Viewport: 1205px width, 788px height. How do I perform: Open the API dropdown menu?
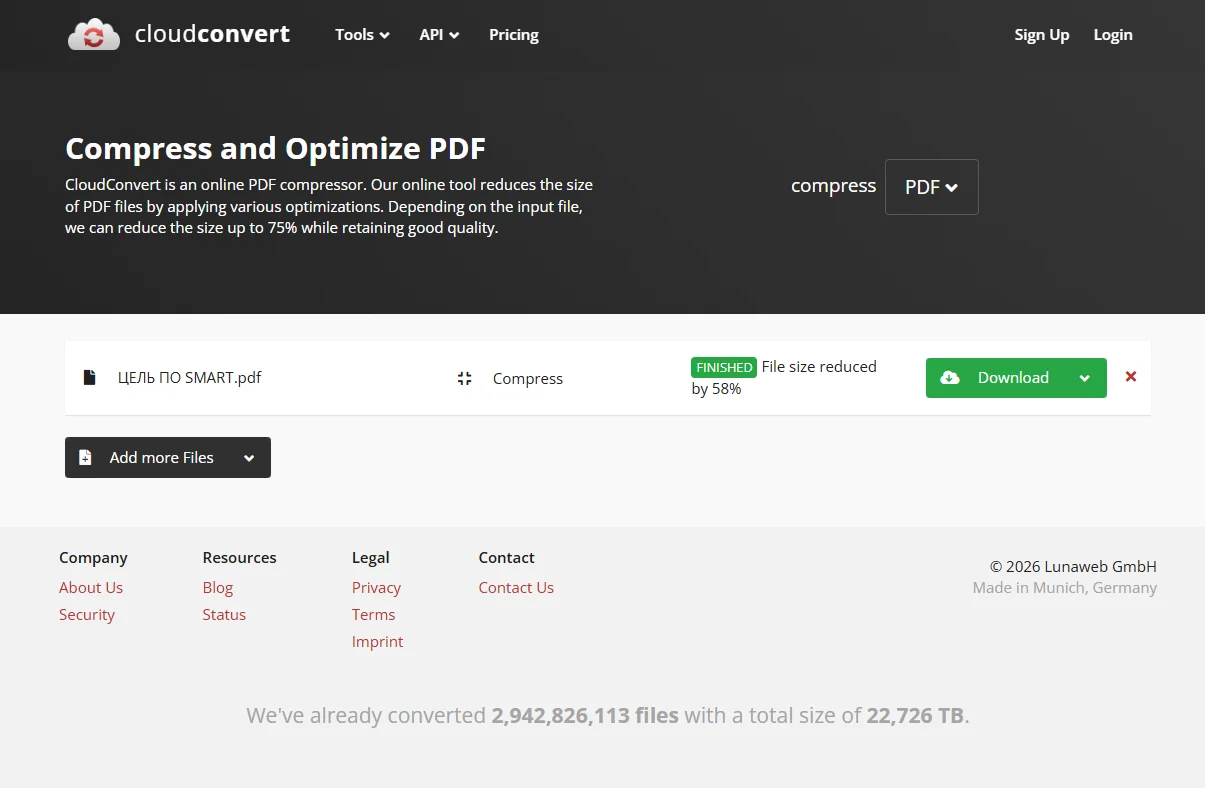point(439,35)
